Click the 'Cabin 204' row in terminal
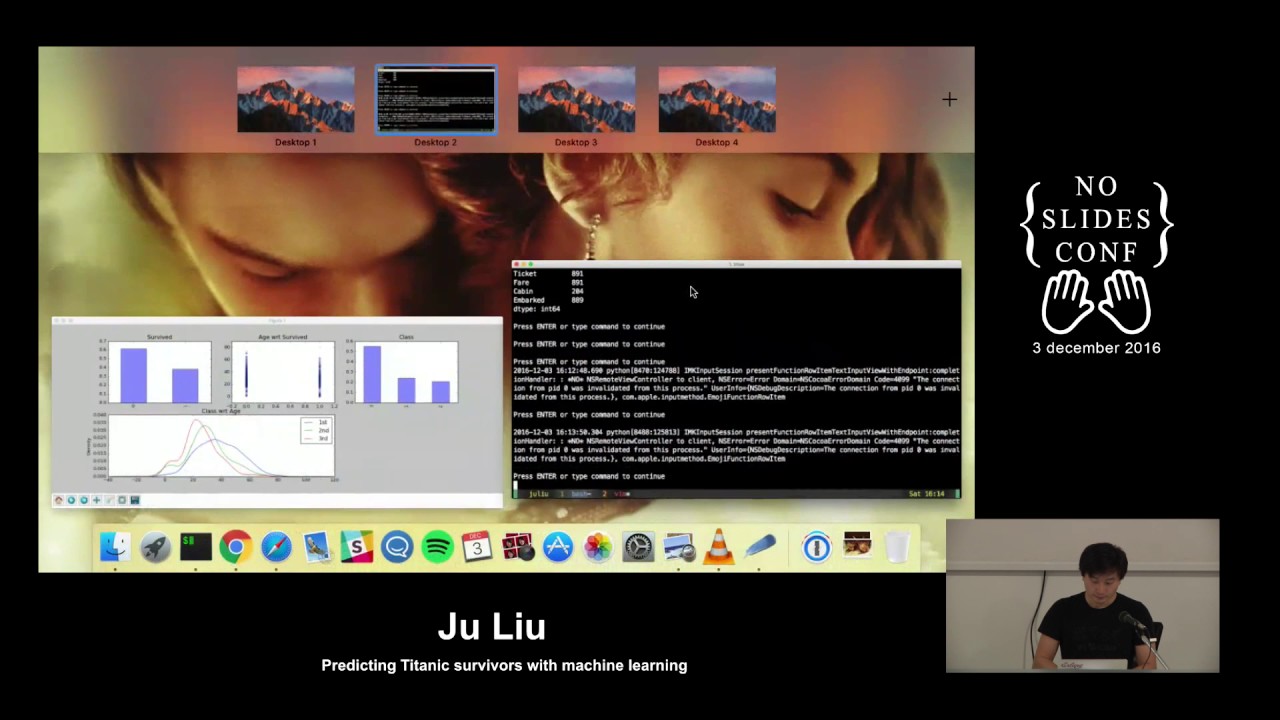Image resolution: width=1280 pixels, height=720 pixels. point(549,291)
